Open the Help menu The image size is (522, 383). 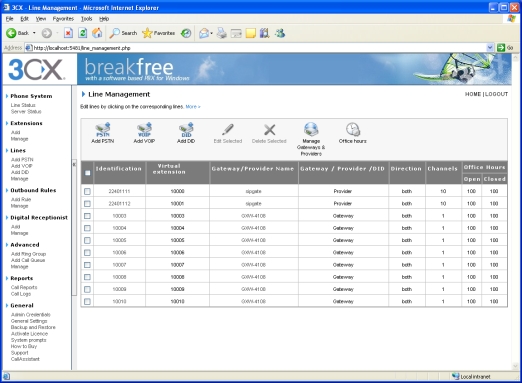(x=104, y=19)
